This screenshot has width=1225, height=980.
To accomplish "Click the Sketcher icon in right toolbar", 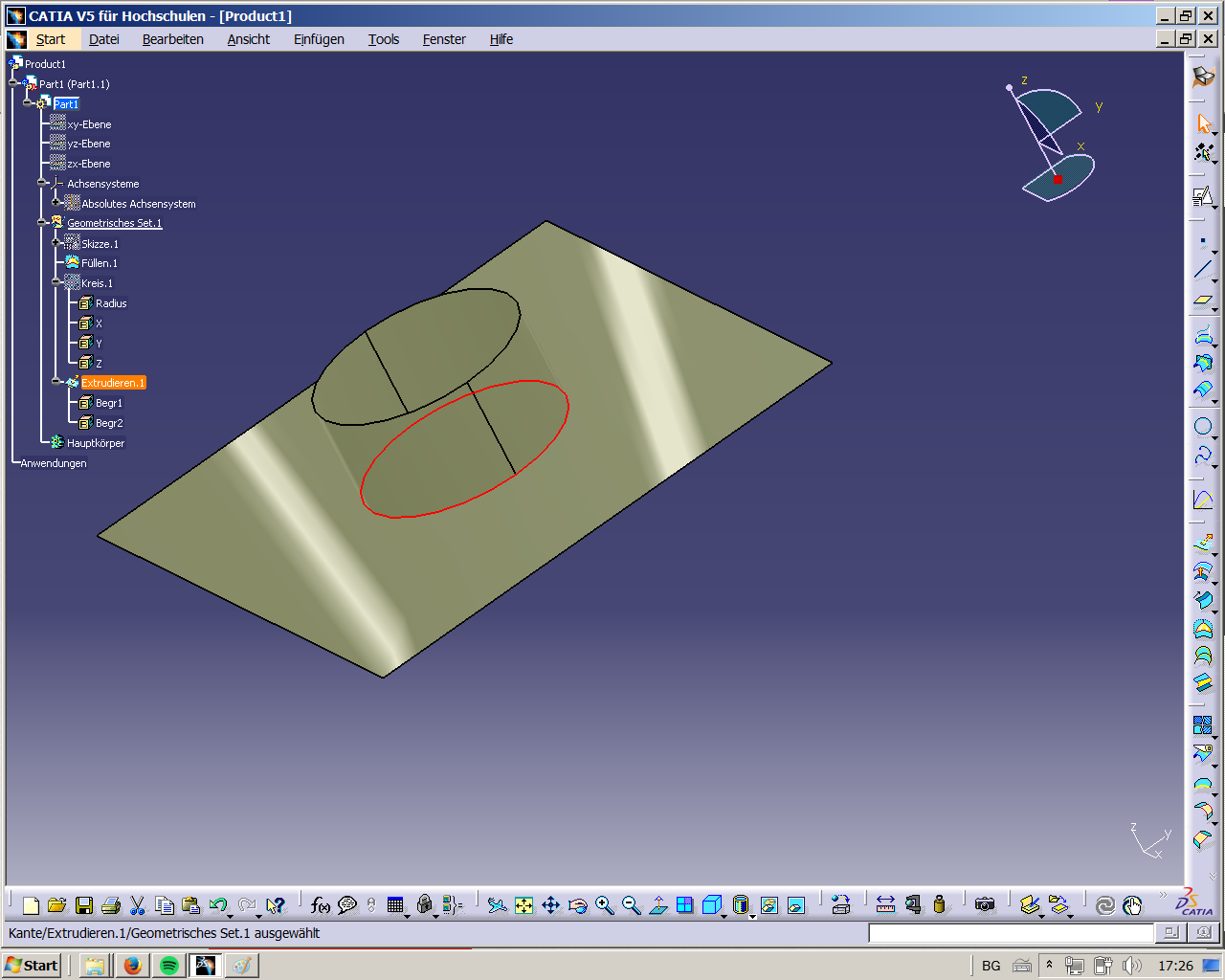I will [1203, 196].
